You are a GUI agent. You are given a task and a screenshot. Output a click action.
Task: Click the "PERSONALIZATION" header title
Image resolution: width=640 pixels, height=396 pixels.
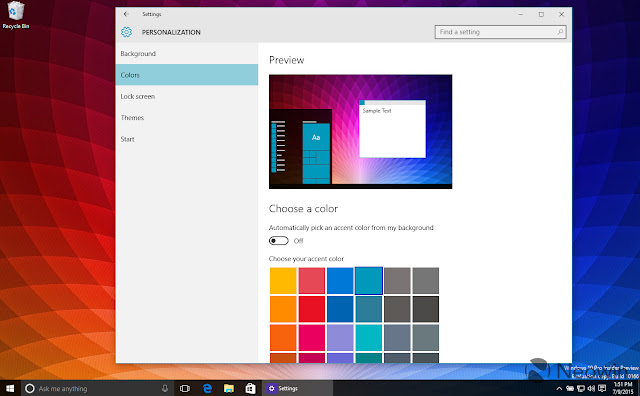(x=171, y=32)
